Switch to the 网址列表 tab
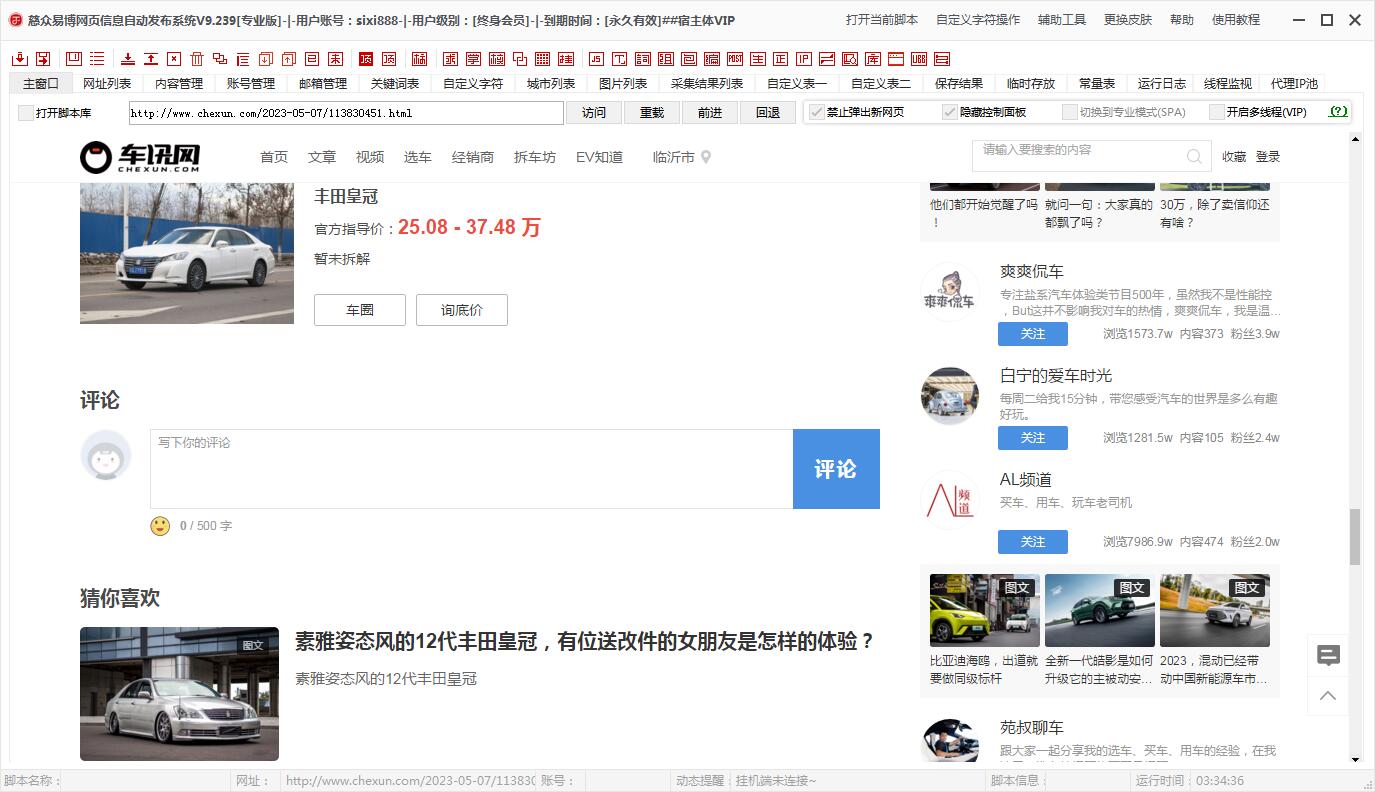 107,84
